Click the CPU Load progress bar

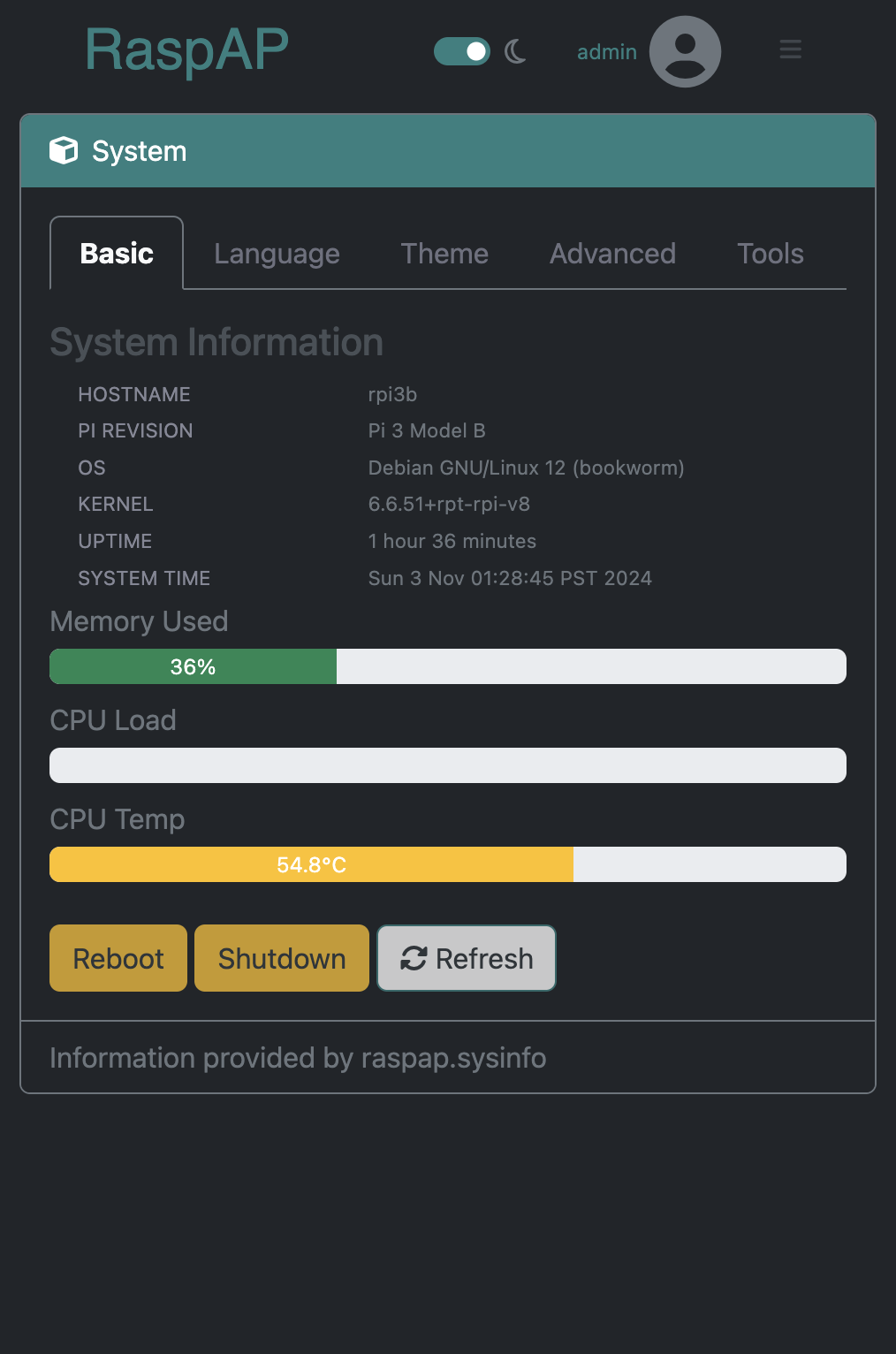click(448, 765)
